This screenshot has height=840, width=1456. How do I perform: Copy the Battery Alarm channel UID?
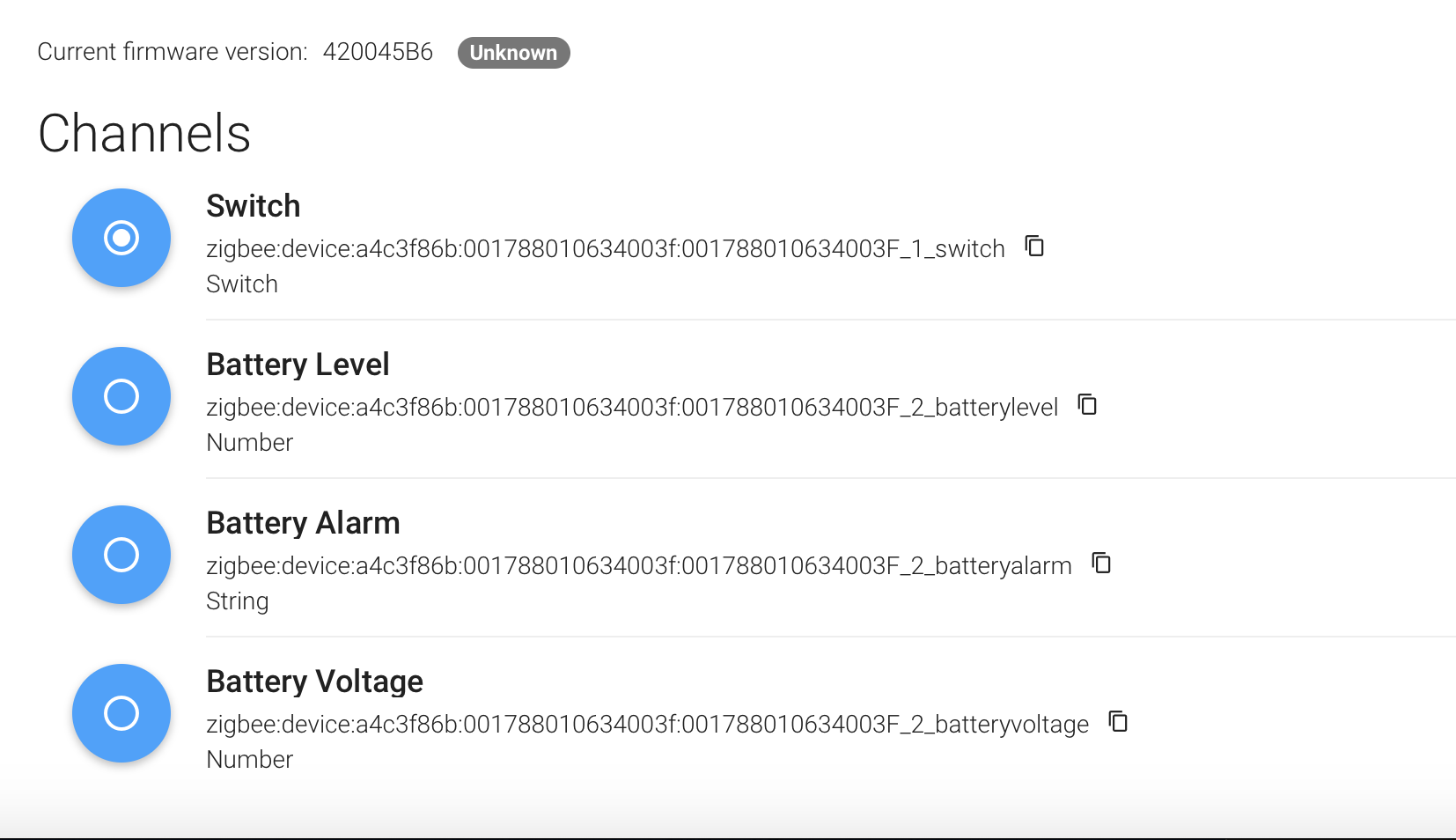click(1101, 564)
